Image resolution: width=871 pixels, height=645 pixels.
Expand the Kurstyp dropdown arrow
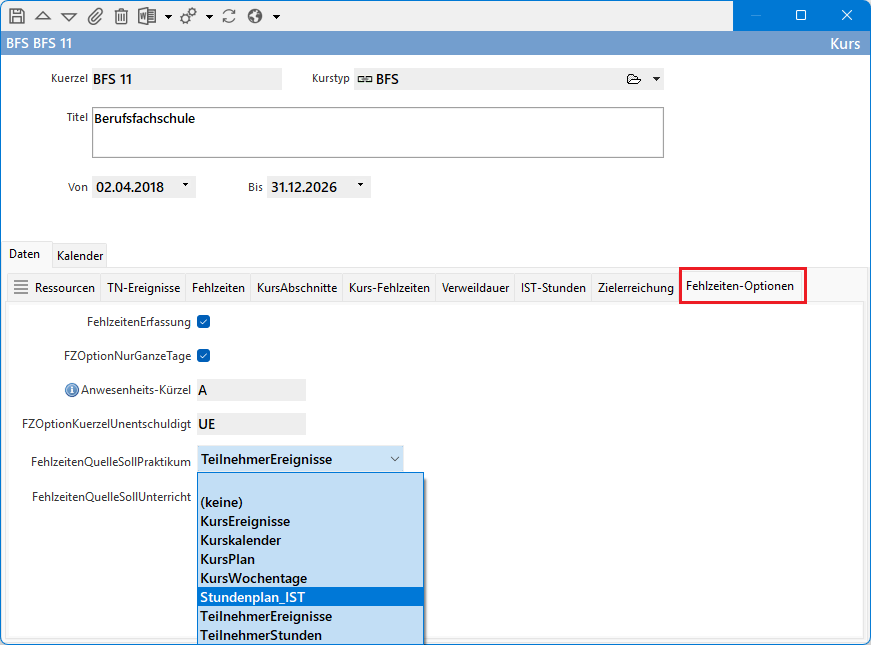(657, 79)
